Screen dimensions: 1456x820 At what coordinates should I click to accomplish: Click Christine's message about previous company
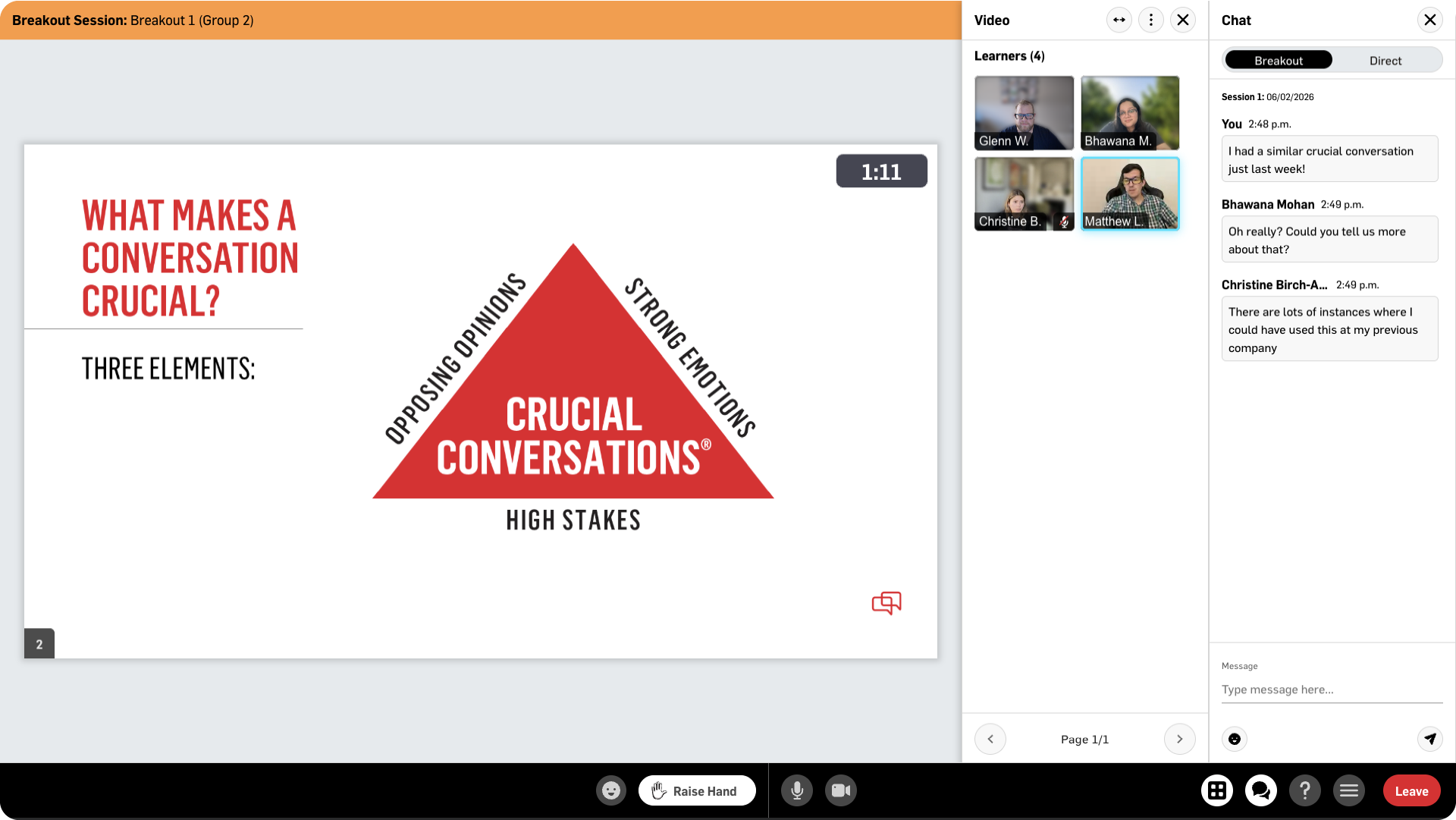click(x=1329, y=329)
